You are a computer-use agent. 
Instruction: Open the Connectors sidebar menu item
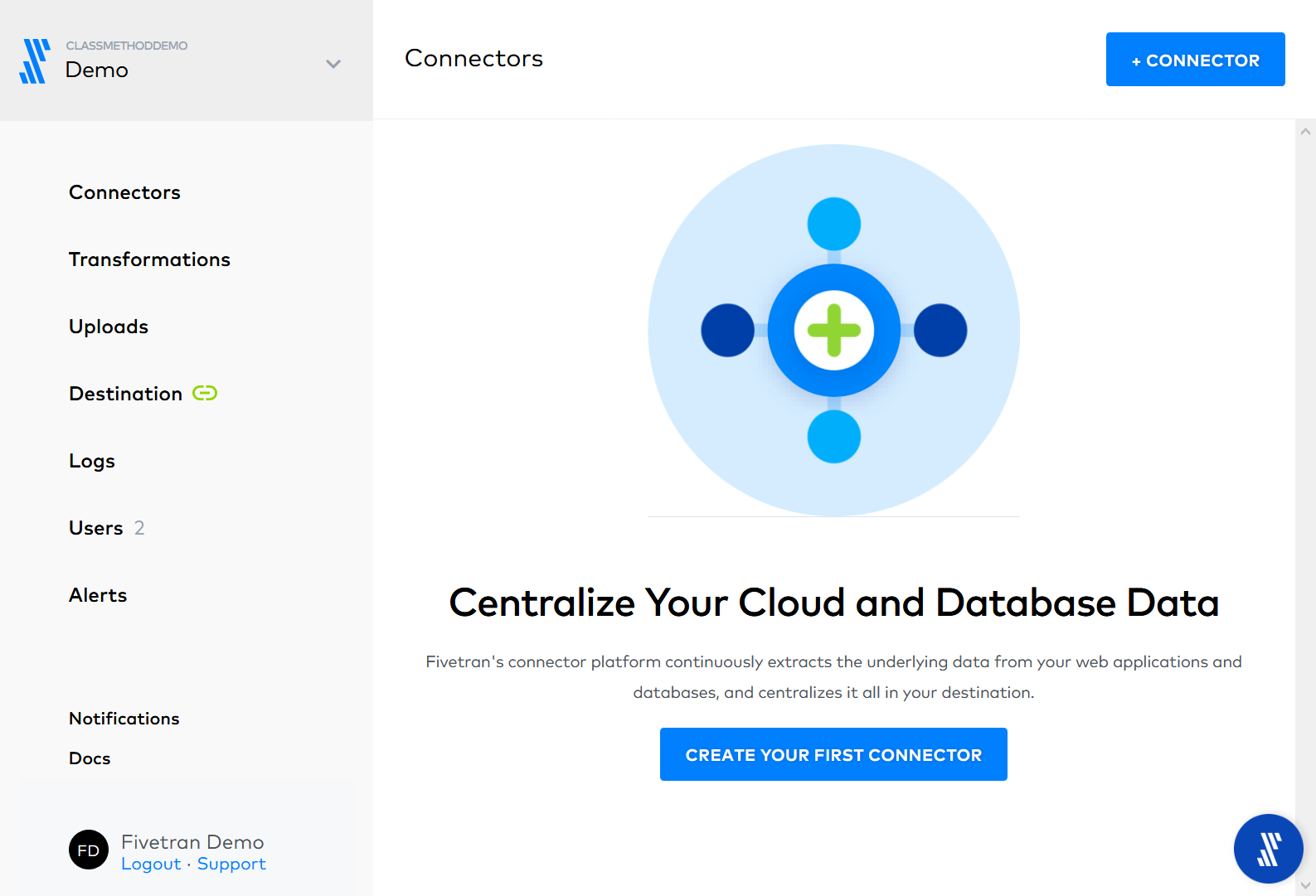click(x=124, y=192)
